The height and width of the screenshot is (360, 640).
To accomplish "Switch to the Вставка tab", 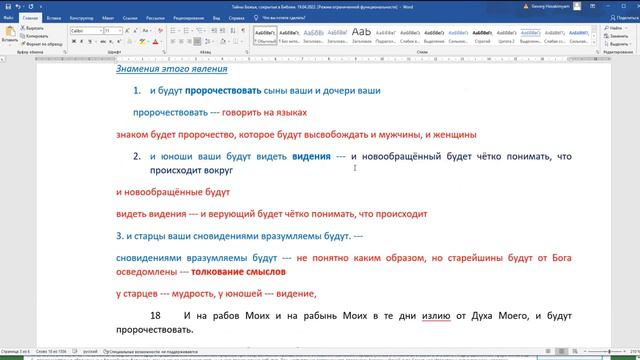I will click(x=54, y=18).
